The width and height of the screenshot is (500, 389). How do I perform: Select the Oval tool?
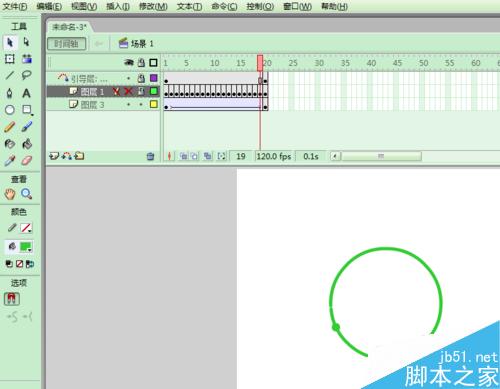(10, 110)
